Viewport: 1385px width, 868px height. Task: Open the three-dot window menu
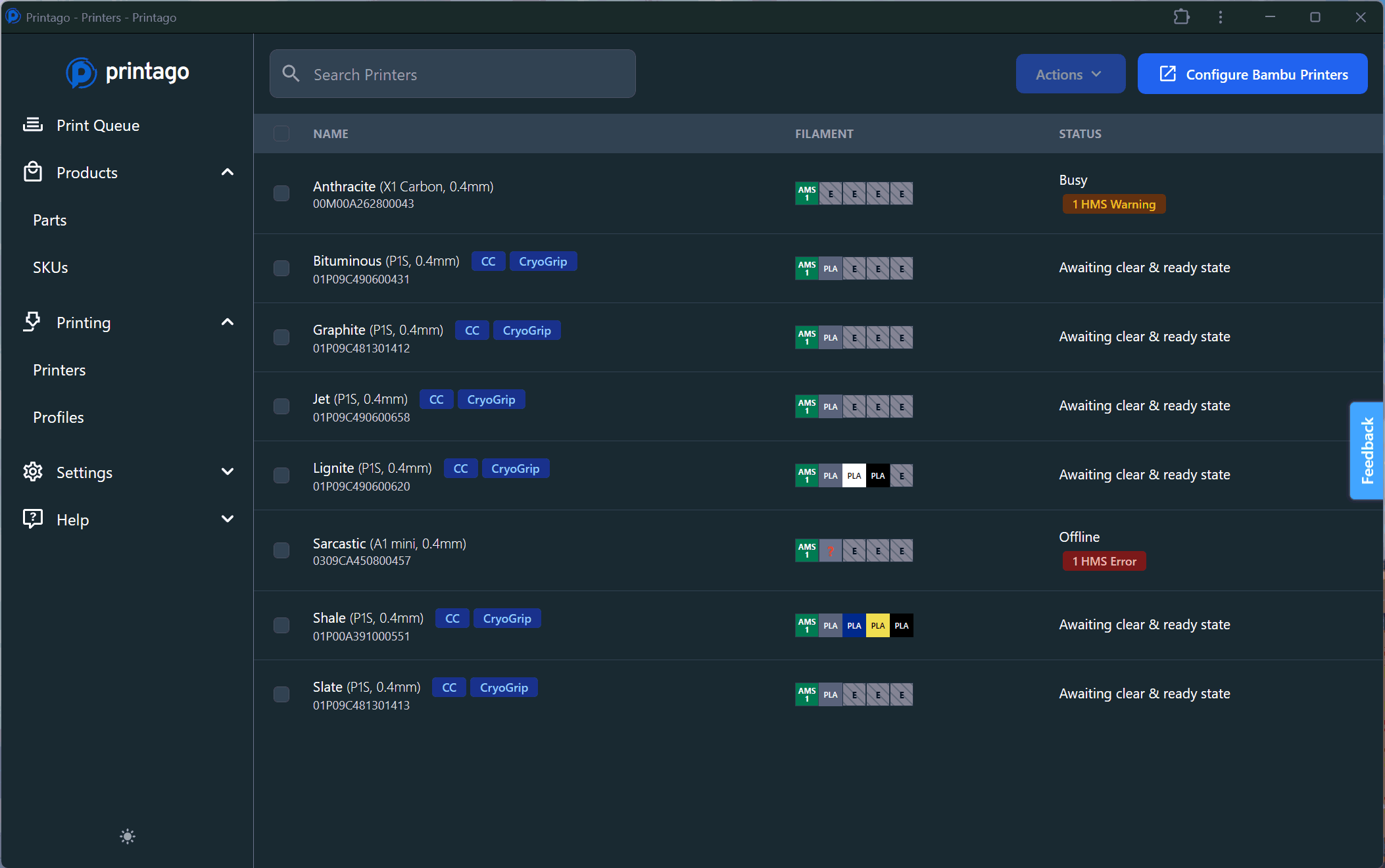coord(1221,17)
